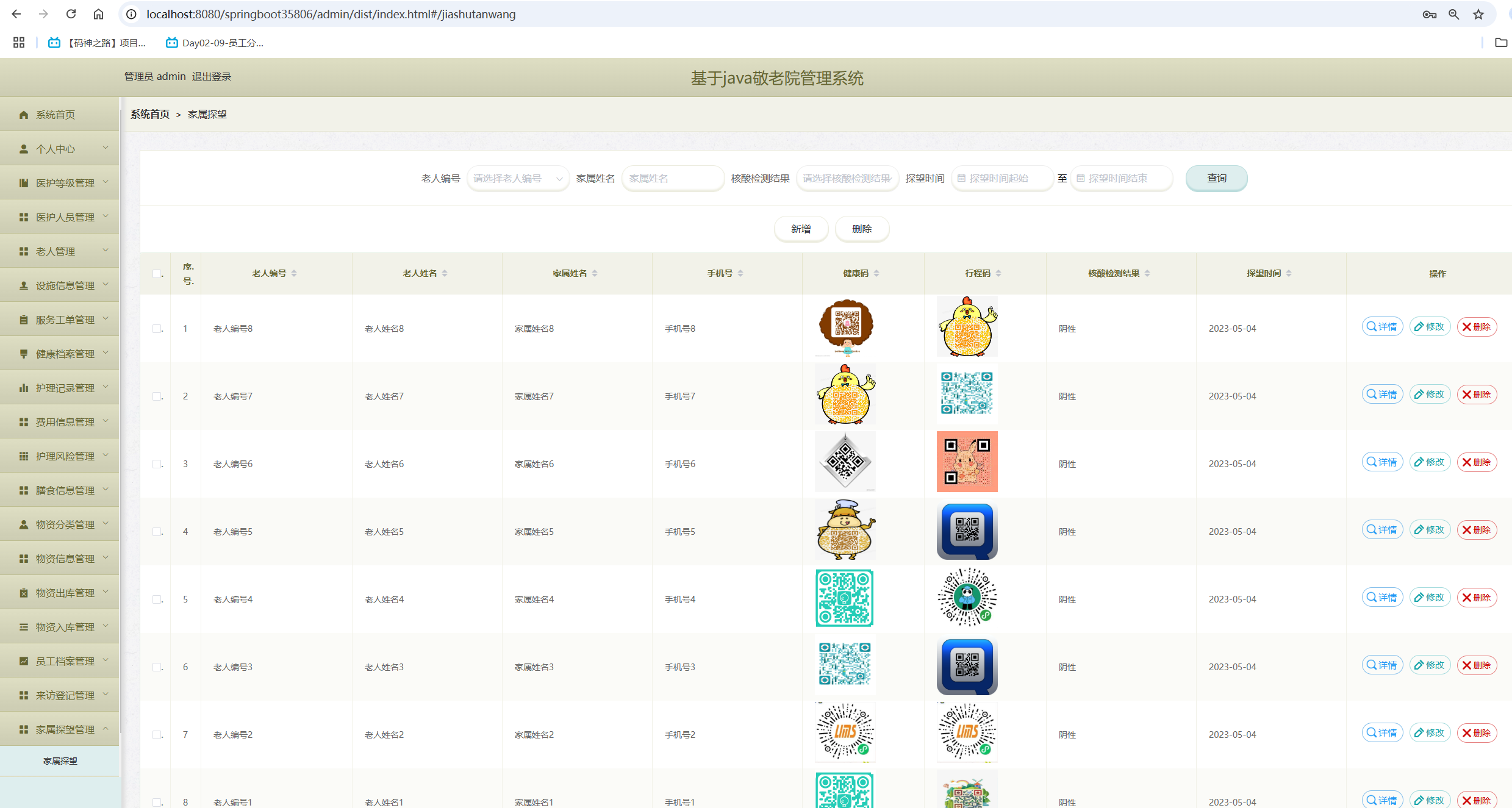Sort by the 探望时间 column sort icon
This screenshot has height=808, width=1512.
point(1289,274)
